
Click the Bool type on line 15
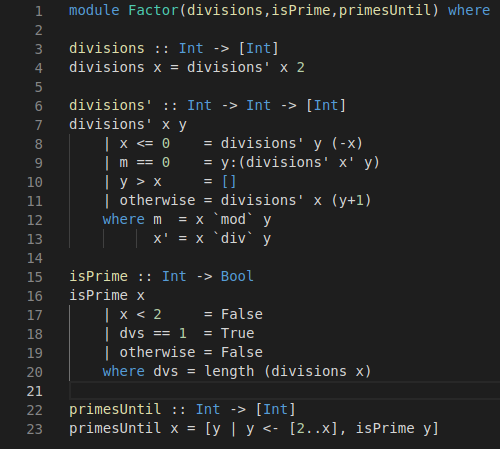point(237,277)
